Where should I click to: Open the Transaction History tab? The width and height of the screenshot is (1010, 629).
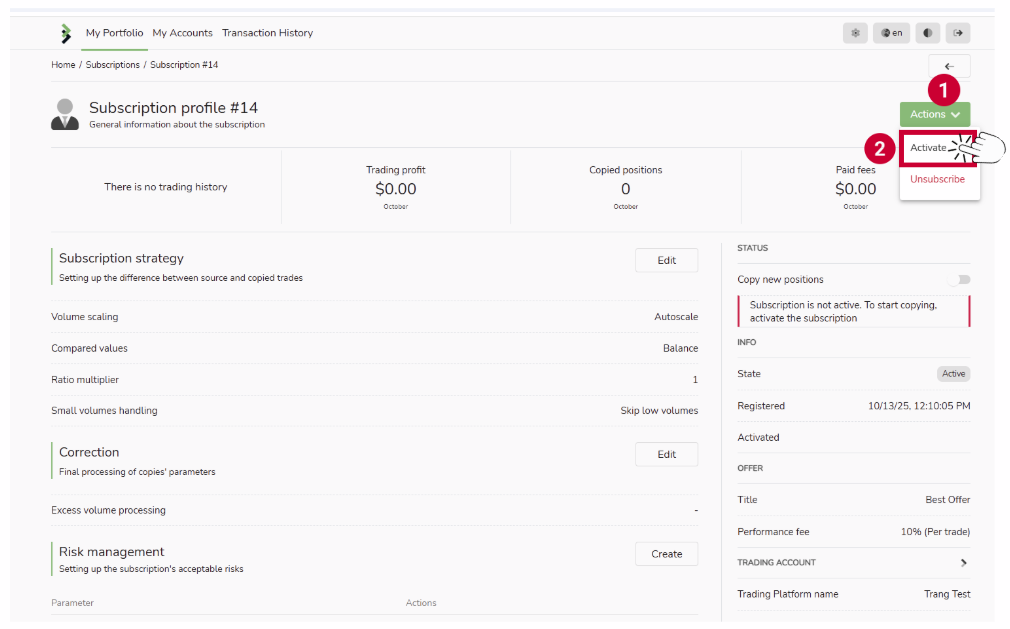coord(267,33)
